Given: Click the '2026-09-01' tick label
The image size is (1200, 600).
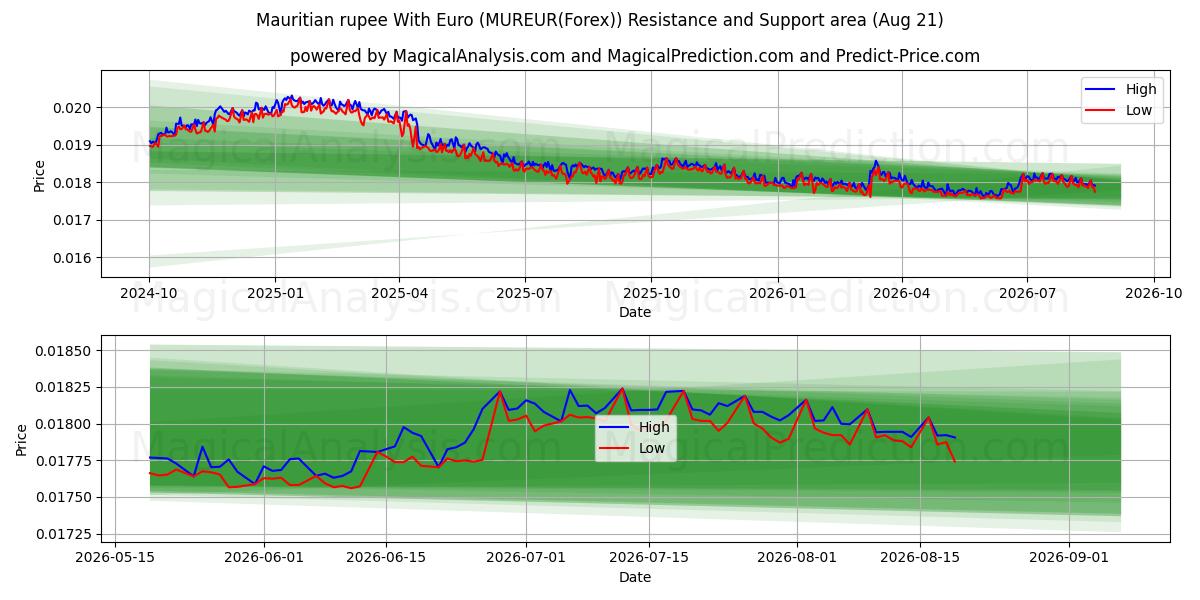Looking at the screenshot, I should click(x=1068, y=558).
